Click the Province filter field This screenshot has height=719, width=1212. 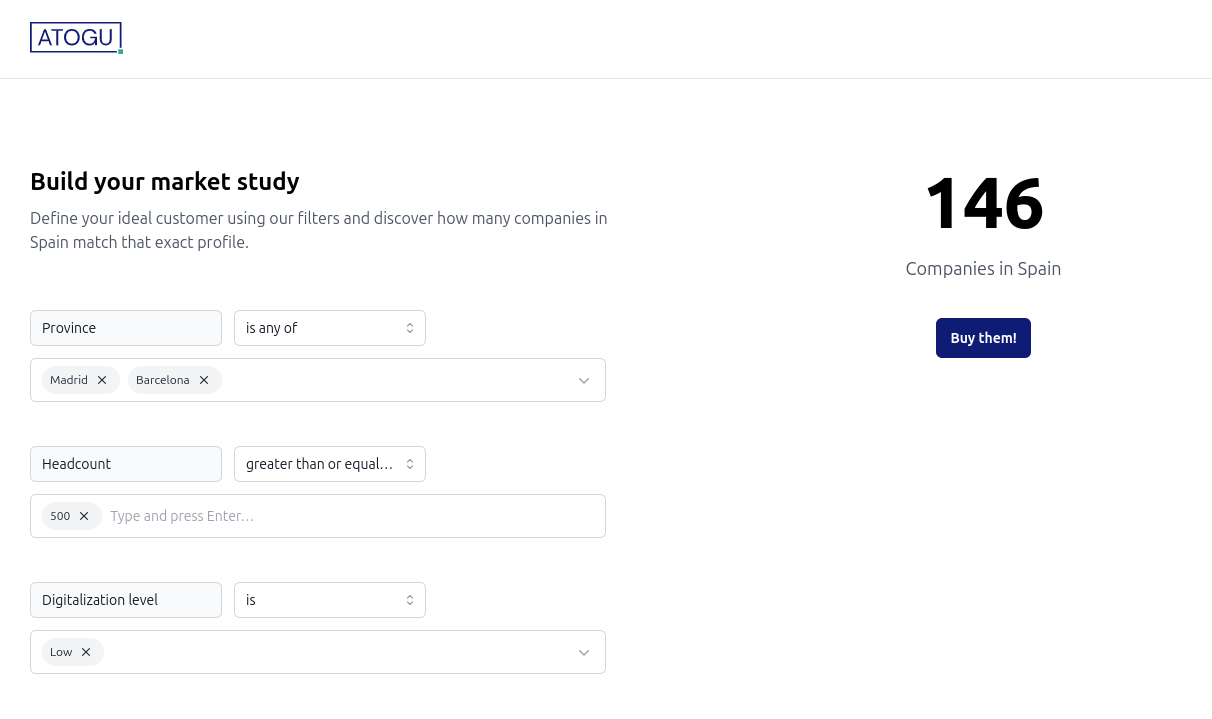126,328
